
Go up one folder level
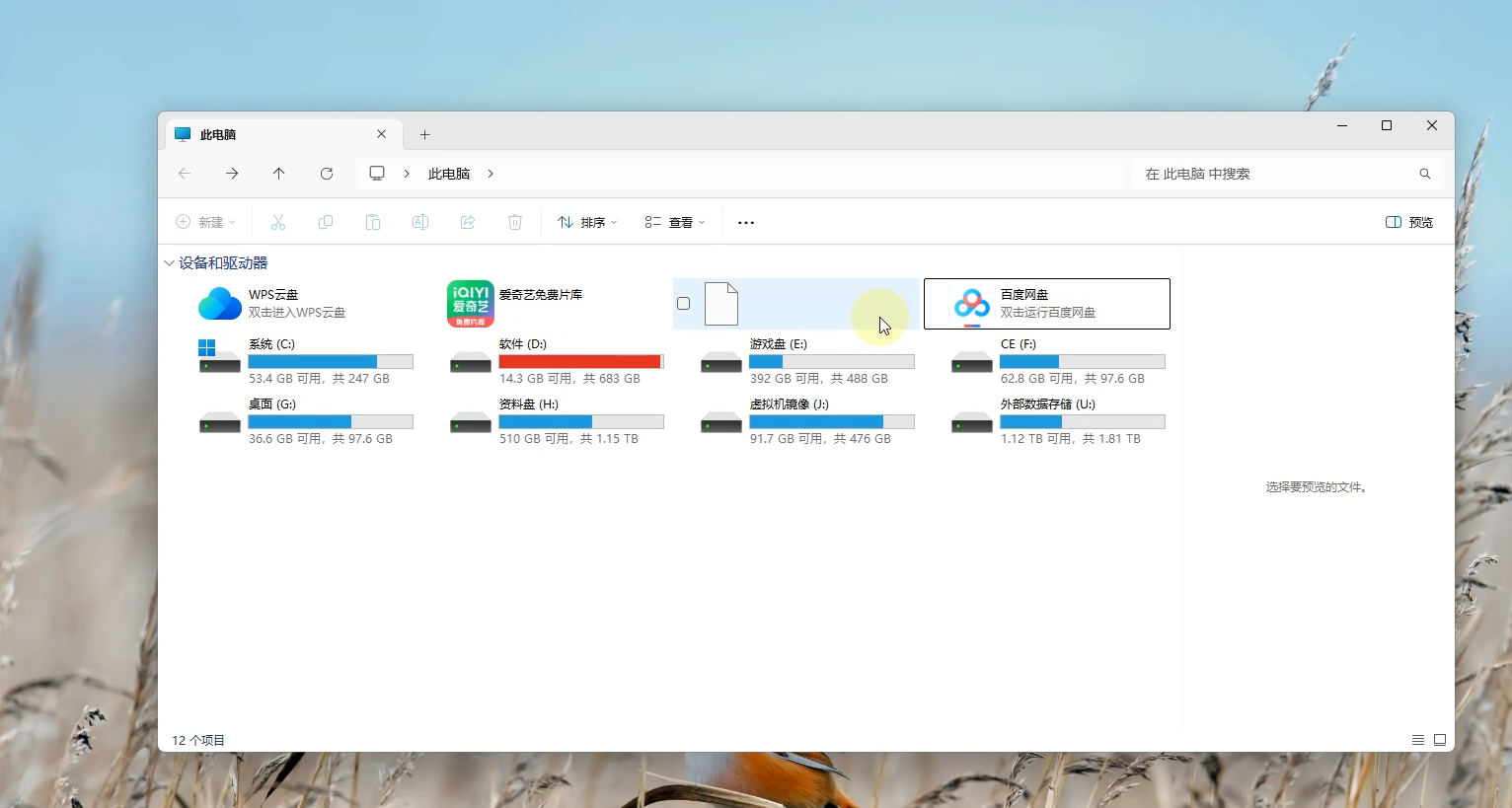(279, 174)
